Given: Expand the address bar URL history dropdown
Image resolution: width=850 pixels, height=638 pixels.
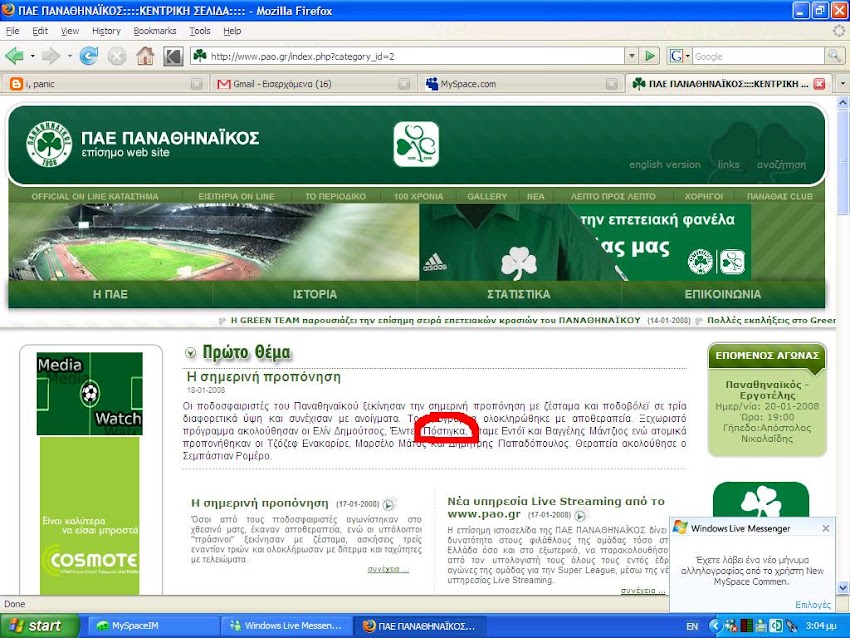Looking at the screenshot, I should click(632, 56).
